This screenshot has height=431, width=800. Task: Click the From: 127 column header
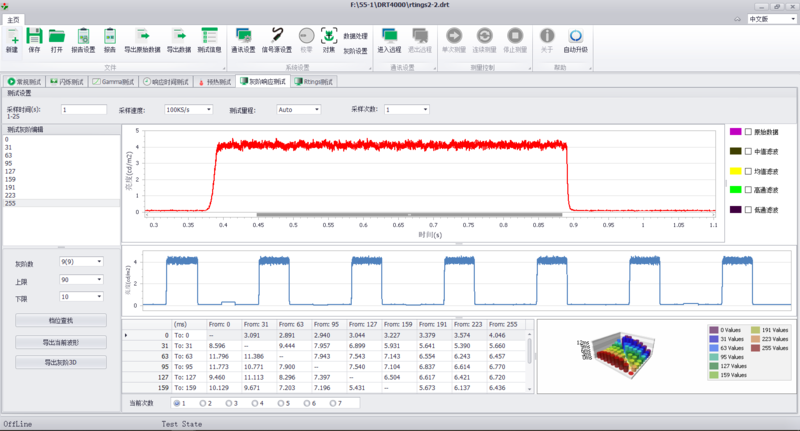(x=364, y=324)
